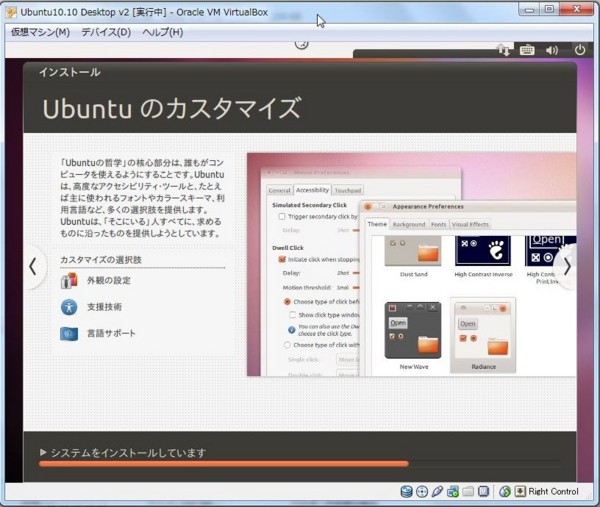
Task: Adjust the Dwell Click Delay slider
Action: point(356,273)
